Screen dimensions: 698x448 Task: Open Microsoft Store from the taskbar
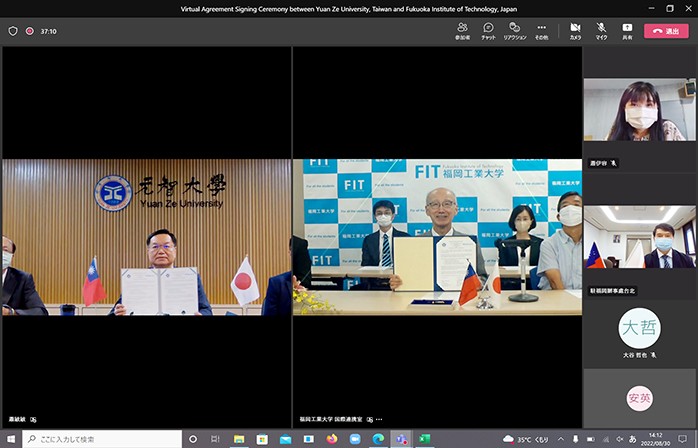point(262,439)
